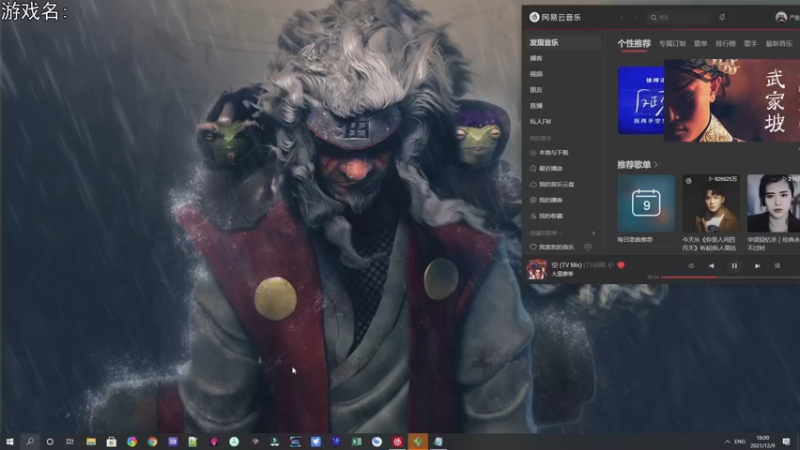The height and width of the screenshot is (450, 800).
Task: Open 我喜欢的音乐 playlist
Action: coord(552,247)
